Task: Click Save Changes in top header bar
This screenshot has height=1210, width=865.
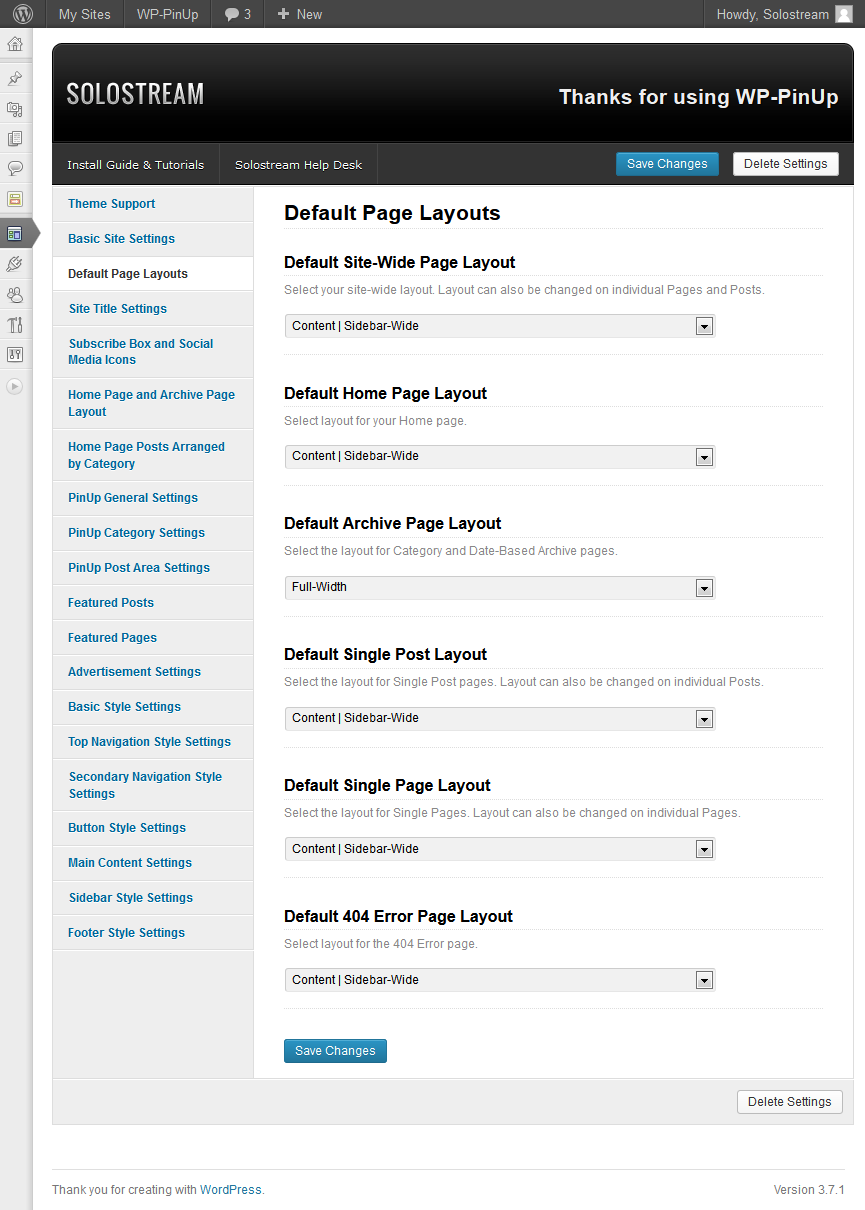Action: tap(667, 164)
